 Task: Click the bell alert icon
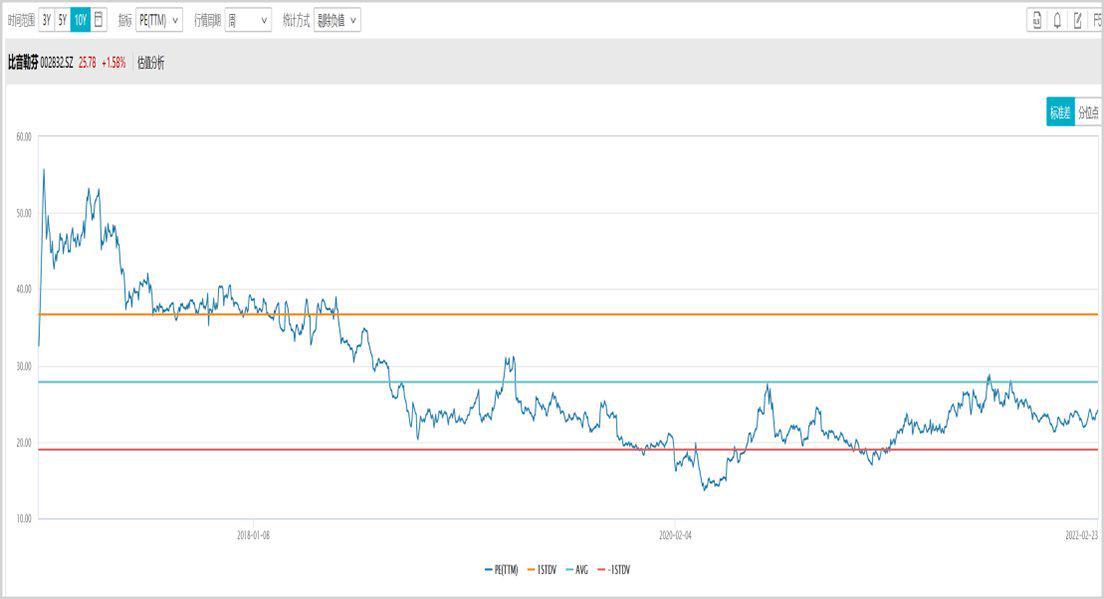pyautogui.click(x=1057, y=20)
